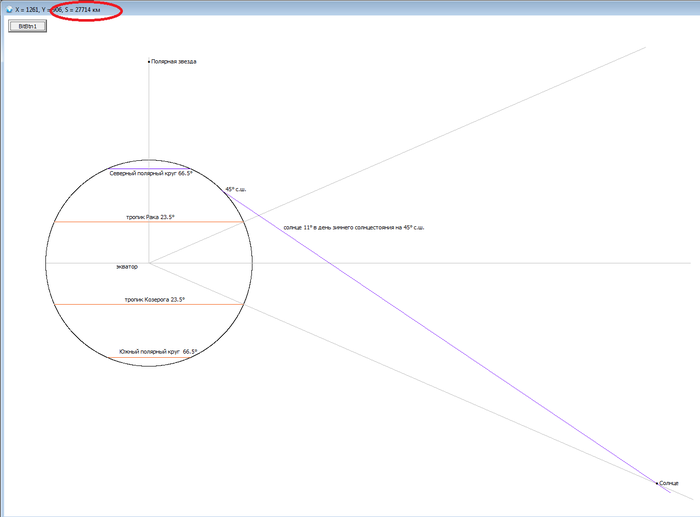Viewport: 700px width, 517px height.
Task: Click the center point of the globe
Action: (x=149, y=262)
